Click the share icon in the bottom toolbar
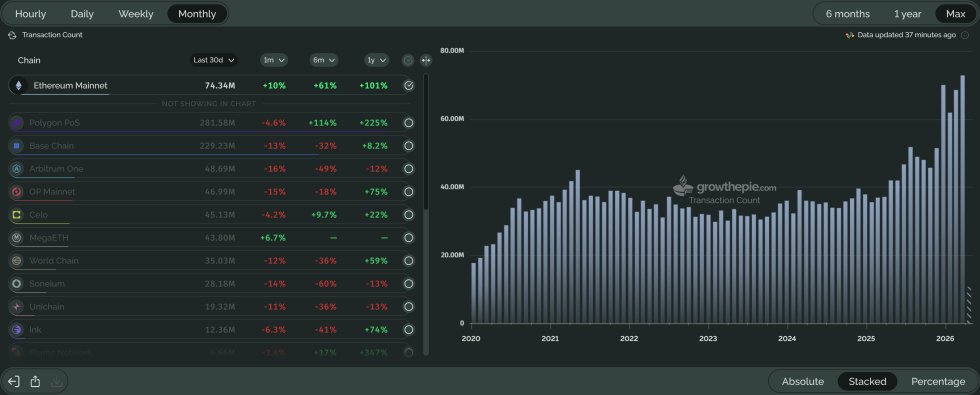 [x=36, y=381]
